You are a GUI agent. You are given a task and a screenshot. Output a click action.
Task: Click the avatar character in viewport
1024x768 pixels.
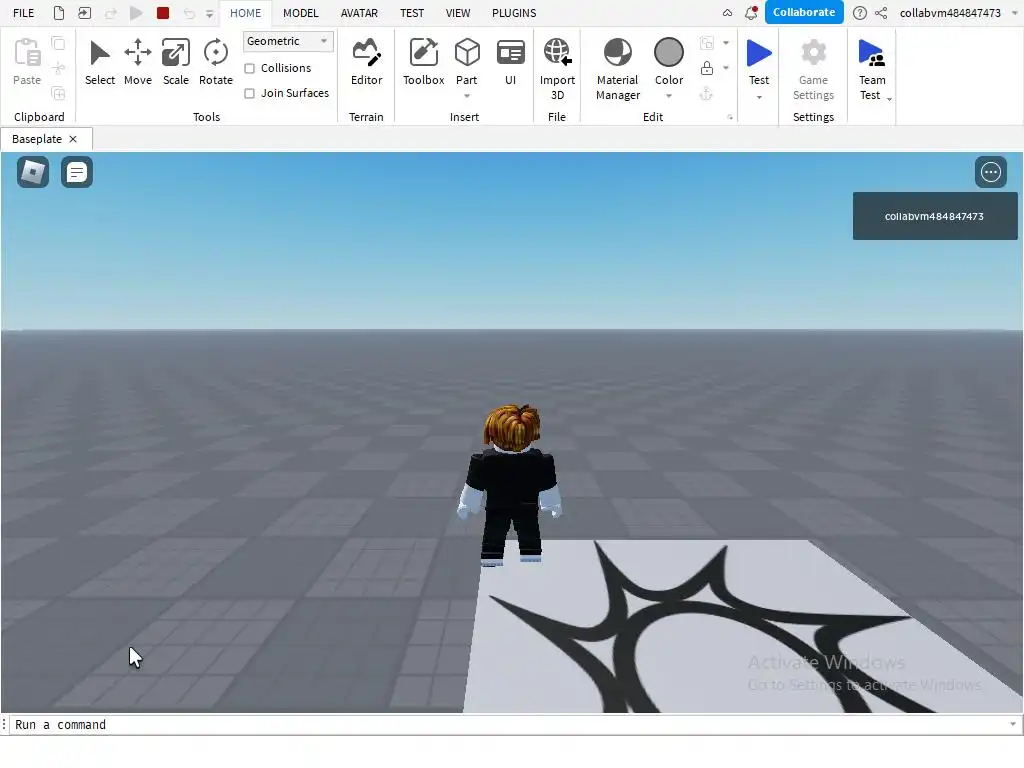click(x=511, y=484)
